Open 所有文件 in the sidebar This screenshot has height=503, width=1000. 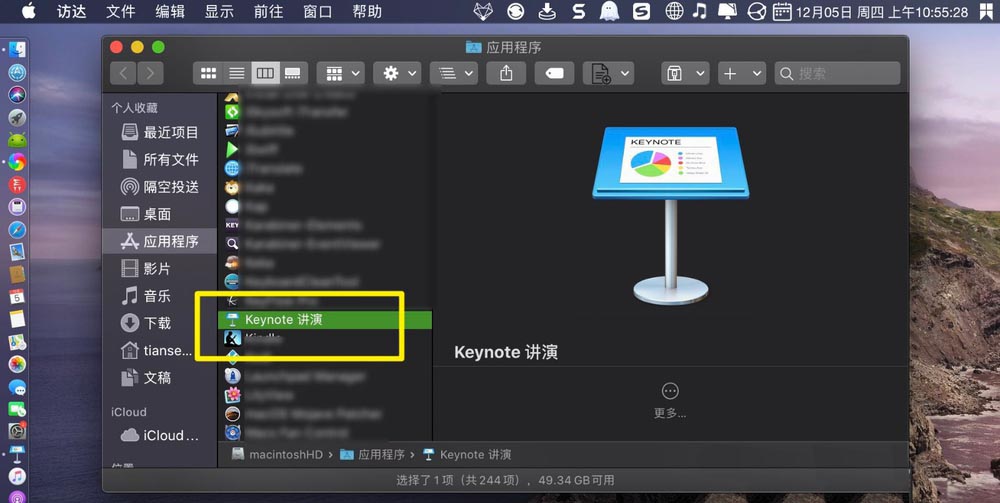(x=159, y=159)
